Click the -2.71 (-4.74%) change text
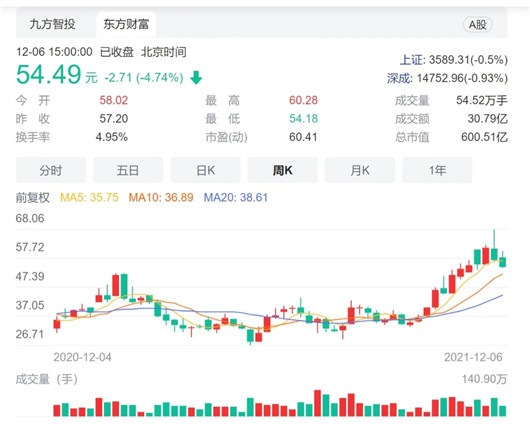 (144, 78)
